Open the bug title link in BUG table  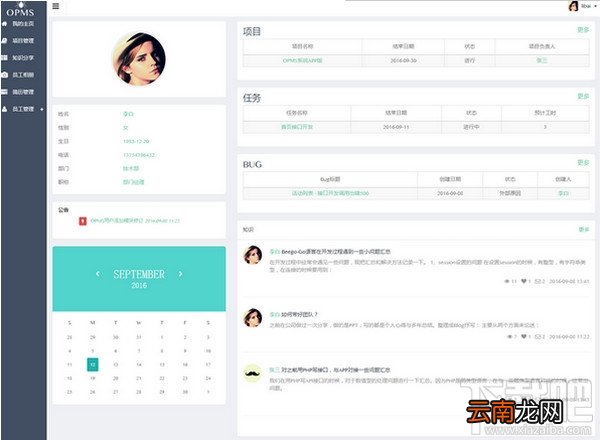[x=330, y=193]
